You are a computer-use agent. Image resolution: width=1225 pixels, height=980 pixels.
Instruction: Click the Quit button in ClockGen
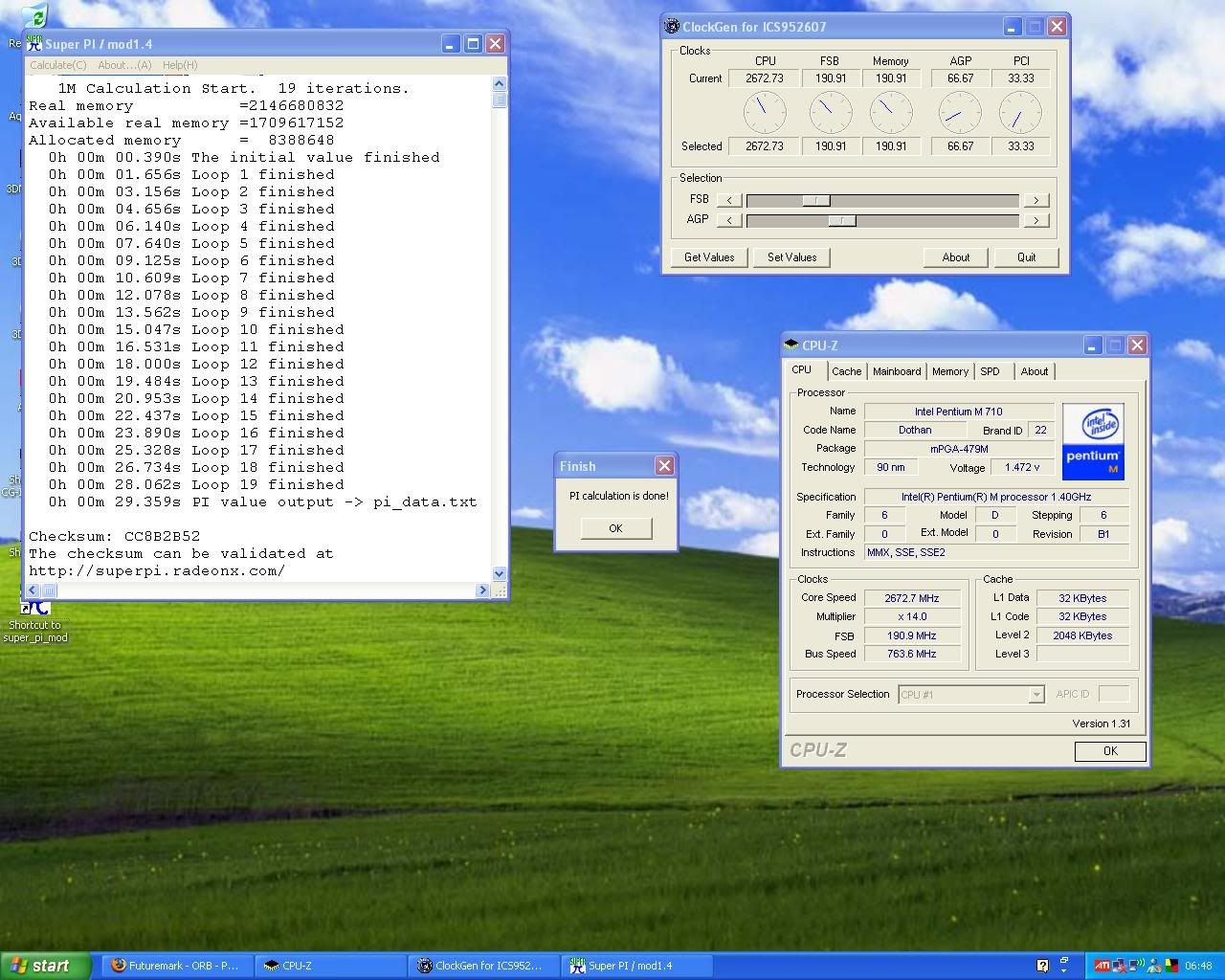pyautogui.click(x=1027, y=257)
